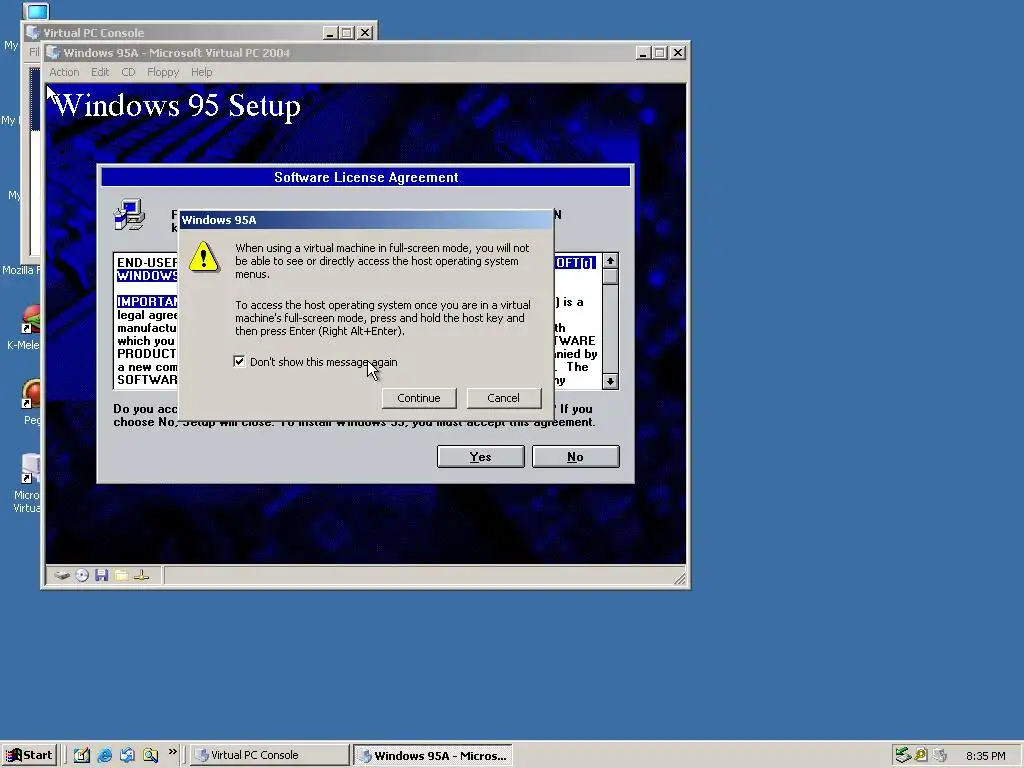
Task: Click the desktop icon above Virtual PC Console
Action: coord(37,11)
